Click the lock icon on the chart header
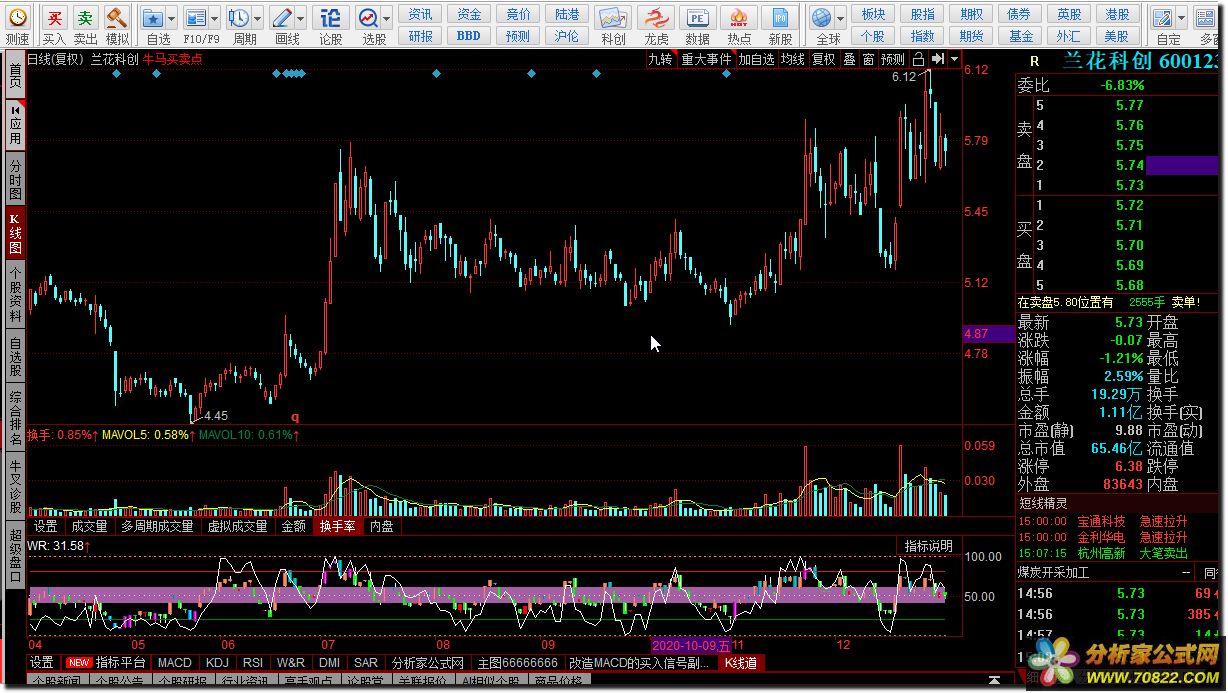Screen dimensions: 1228x693 pyautogui.click(x=919, y=59)
